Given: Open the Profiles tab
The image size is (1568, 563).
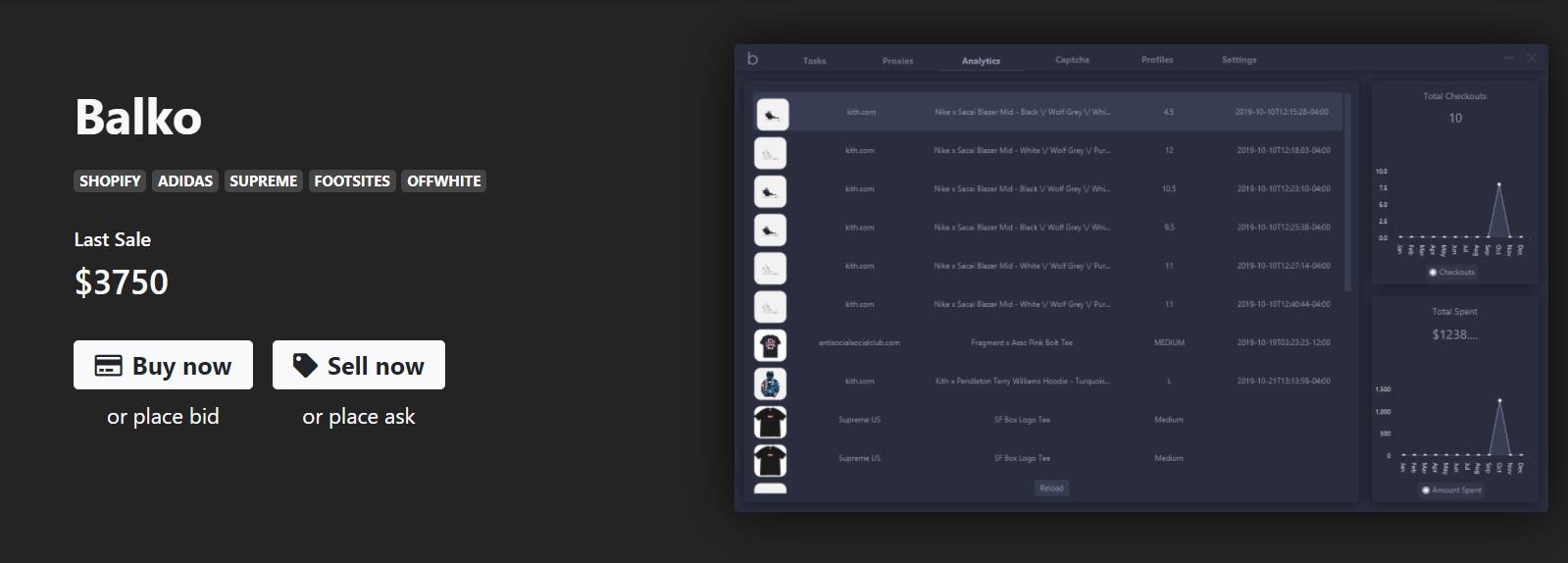Looking at the screenshot, I should coord(1157,60).
